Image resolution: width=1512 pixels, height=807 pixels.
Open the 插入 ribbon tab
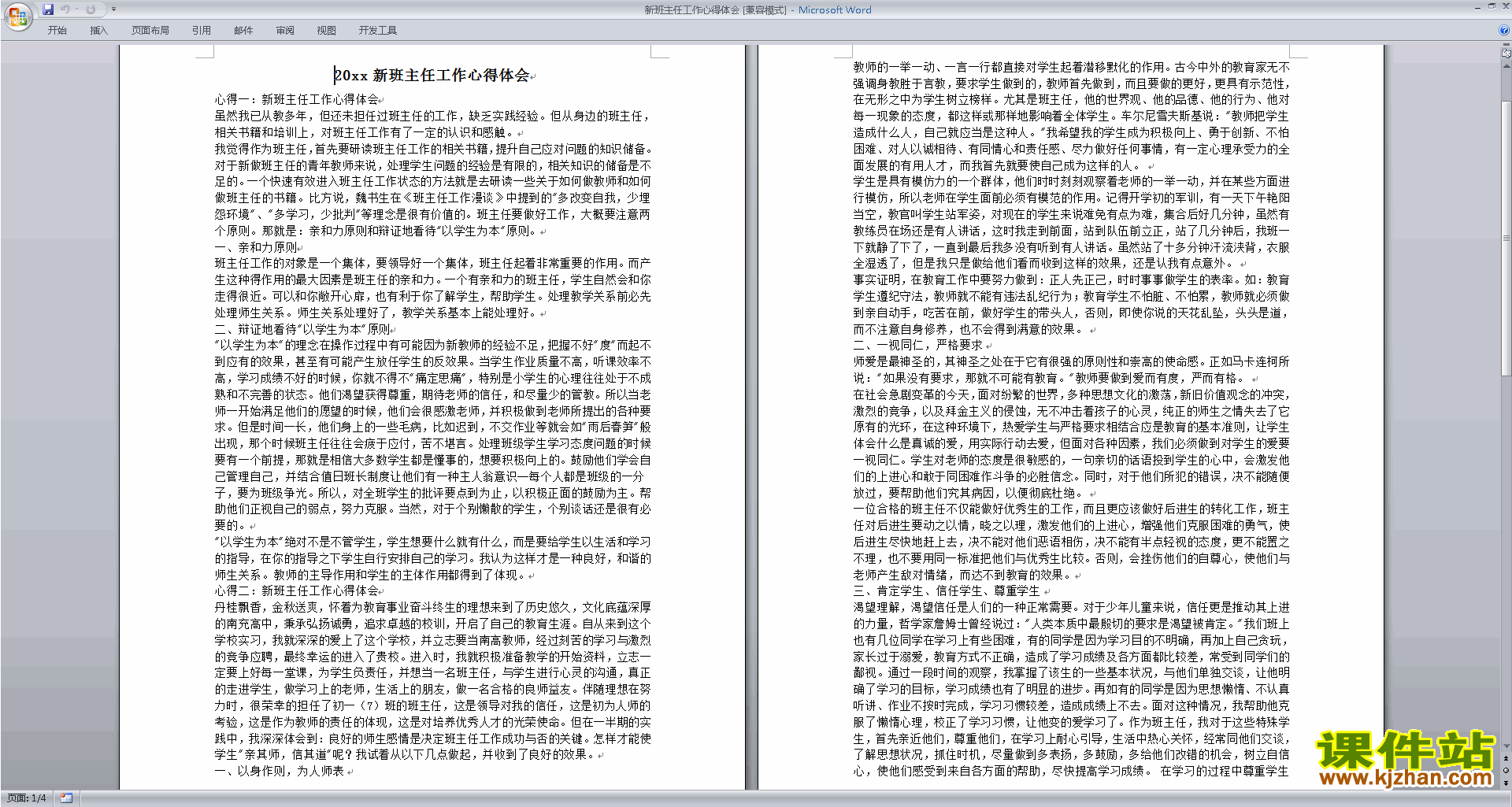[98, 30]
